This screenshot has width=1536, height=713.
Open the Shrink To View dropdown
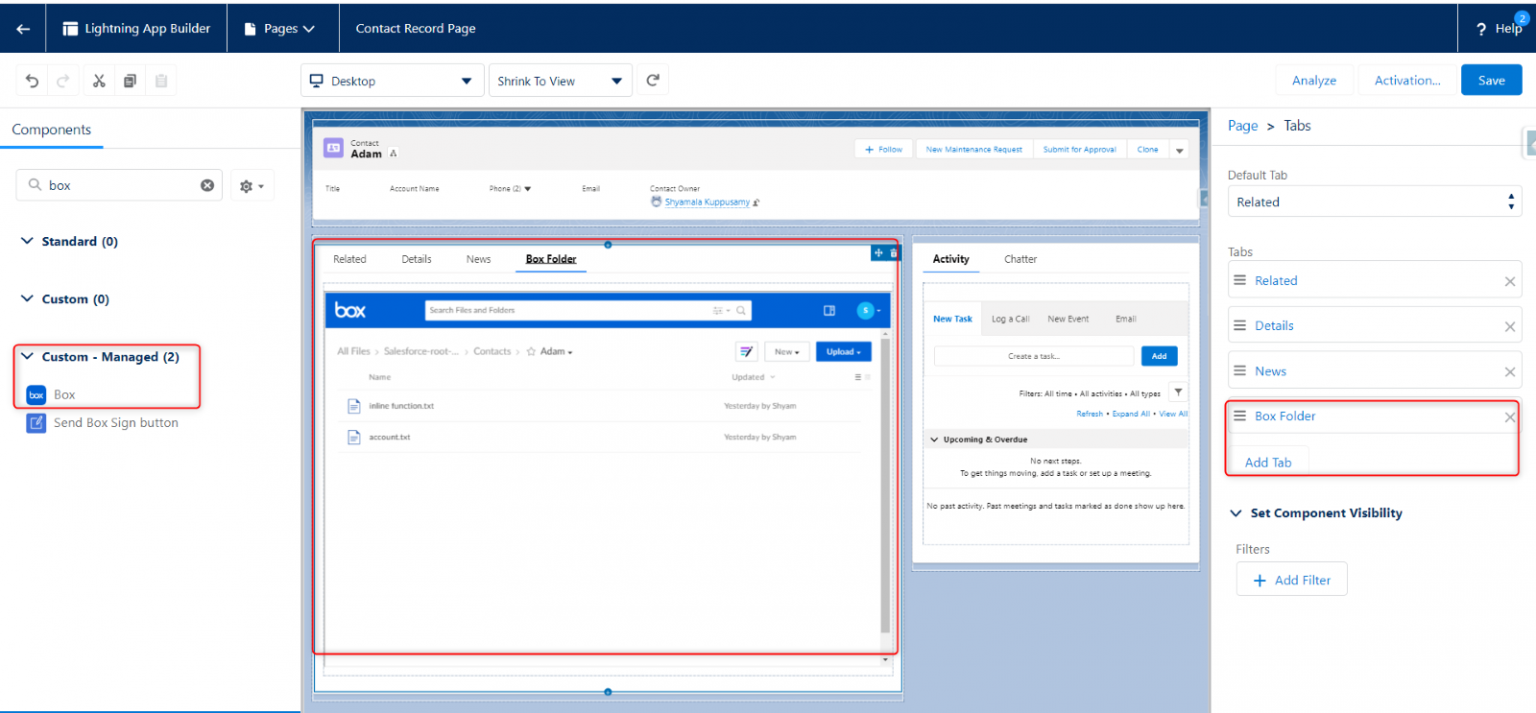(x=559, y=80)
